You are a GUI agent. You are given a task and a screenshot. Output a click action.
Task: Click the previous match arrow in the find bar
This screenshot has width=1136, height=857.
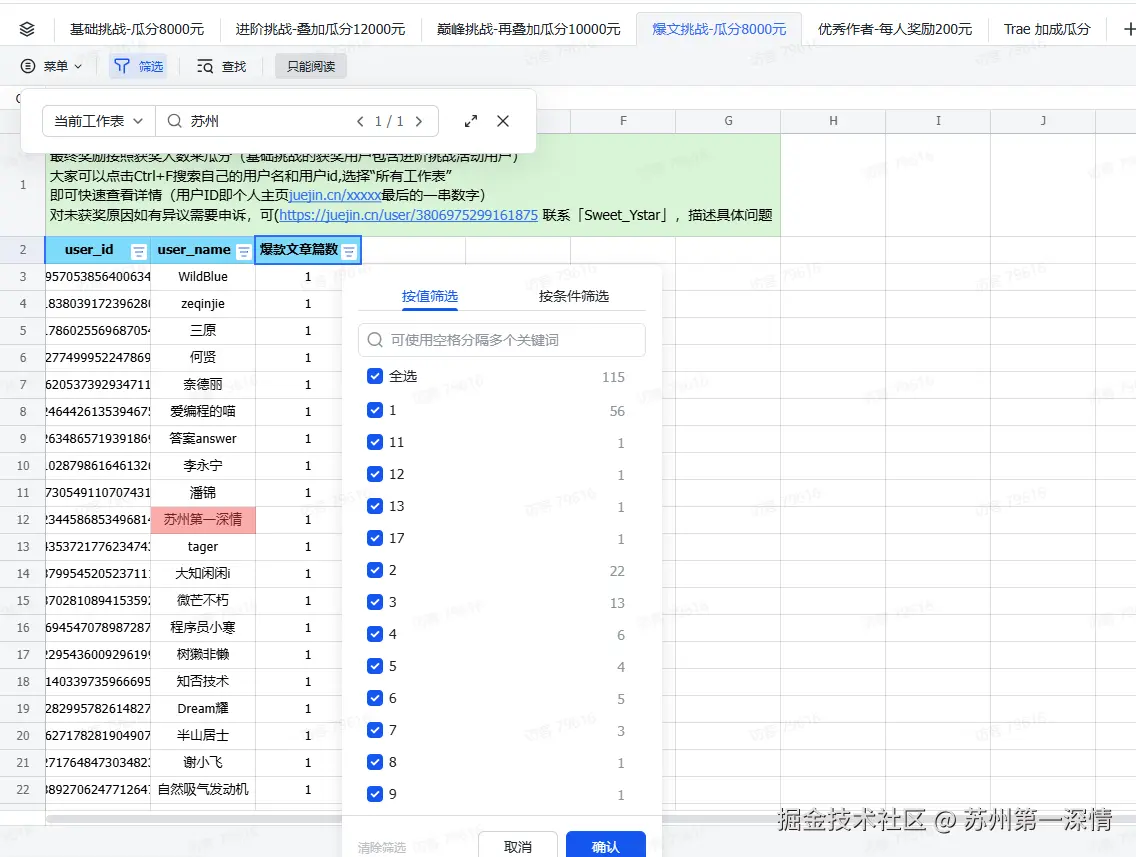point(360,120)
